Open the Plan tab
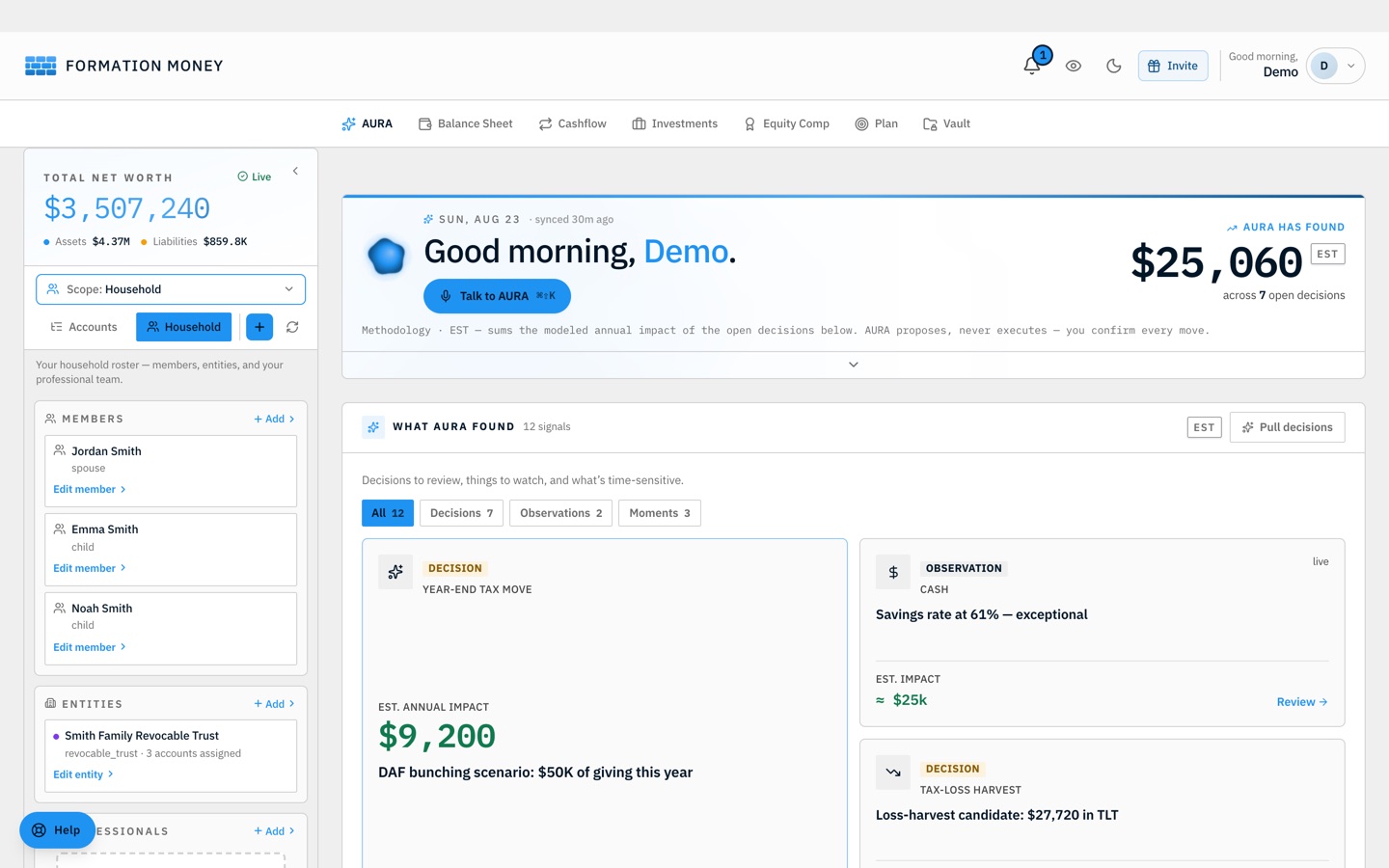1389x868 pixels. tap(877, 123)
